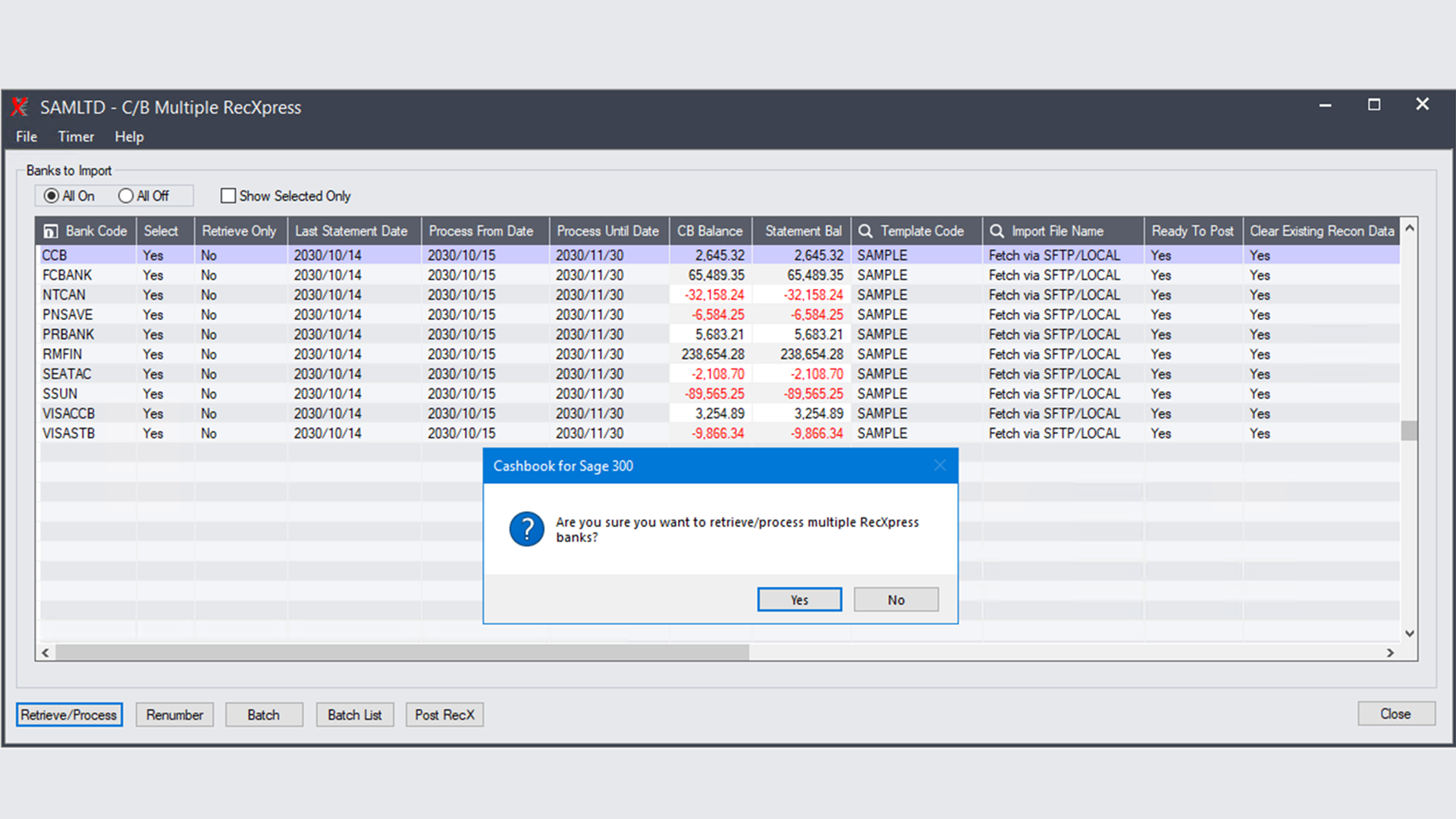Click the Post RecX button
Image resolution: width=1456 pixels, height=819 pixels.
(444, 714)
